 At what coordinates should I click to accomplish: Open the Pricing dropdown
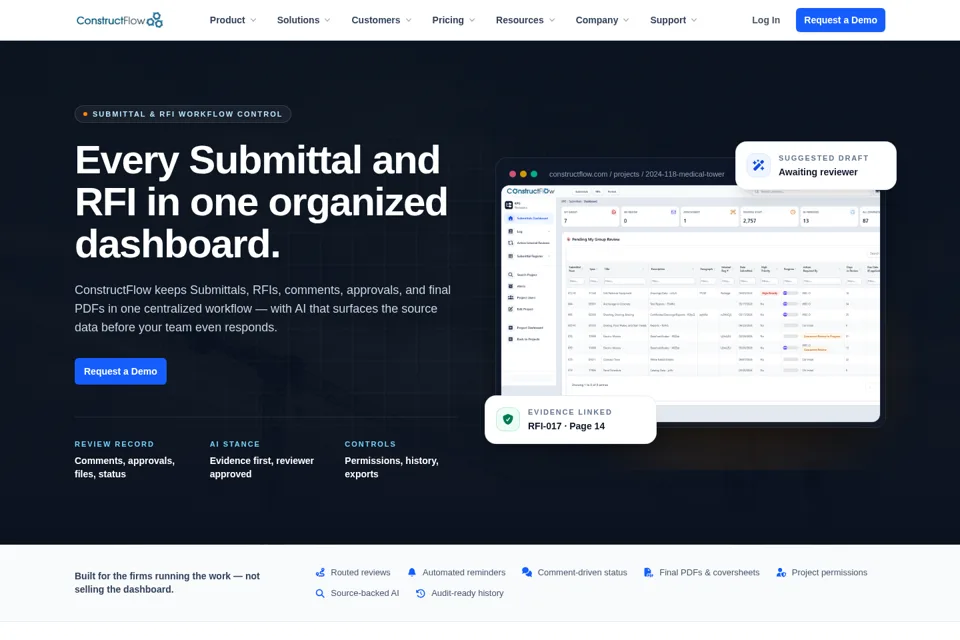click(x=454, y=20)
